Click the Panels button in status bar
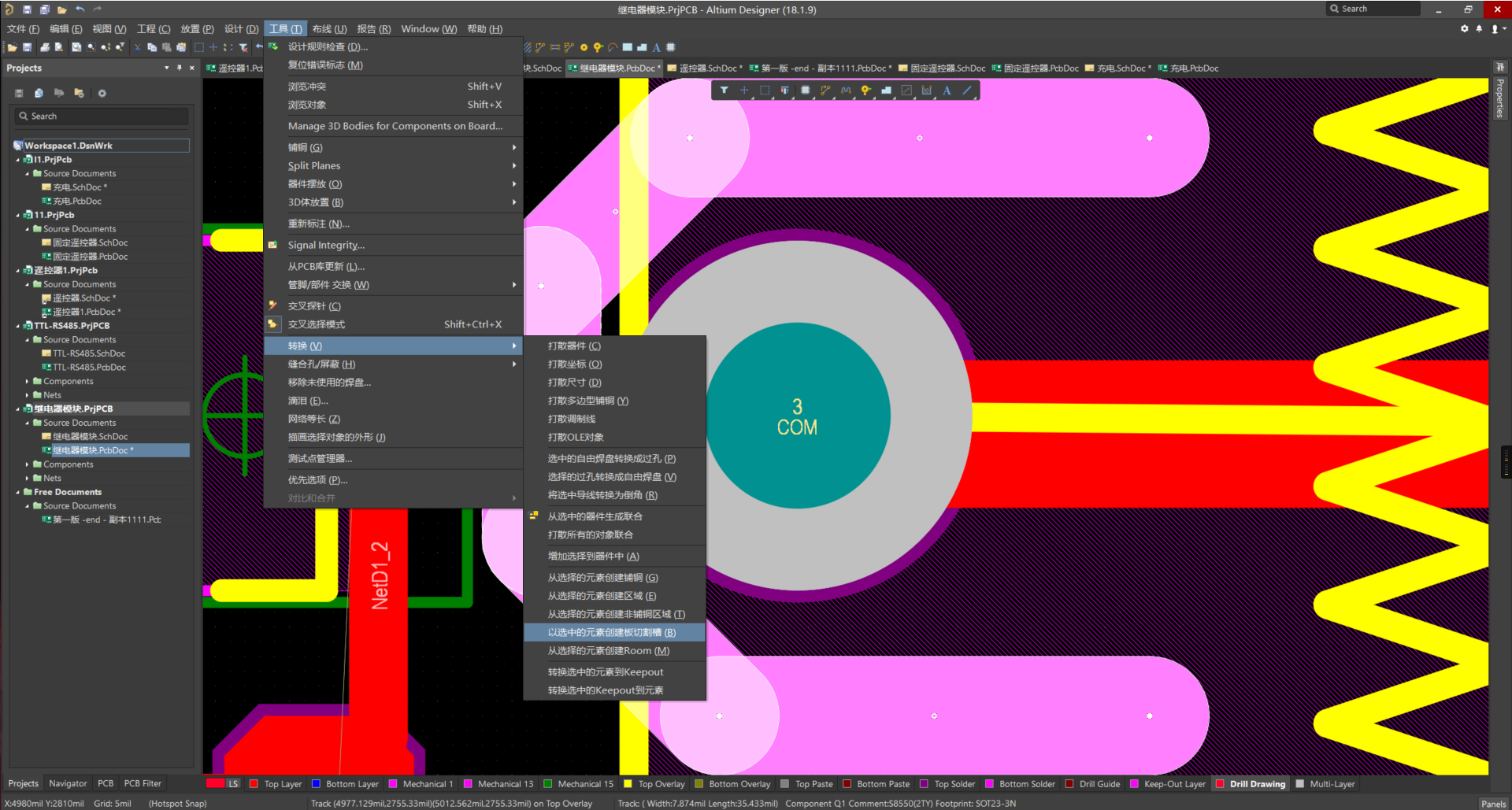The width and height of the screenshot is (1512, 810). (x=1492, y=804)
